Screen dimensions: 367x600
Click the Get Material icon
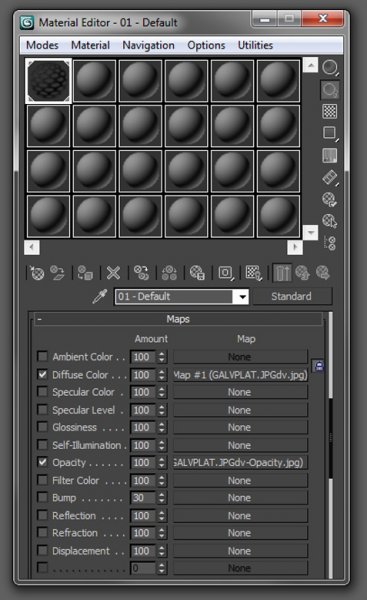click(37, 273)
